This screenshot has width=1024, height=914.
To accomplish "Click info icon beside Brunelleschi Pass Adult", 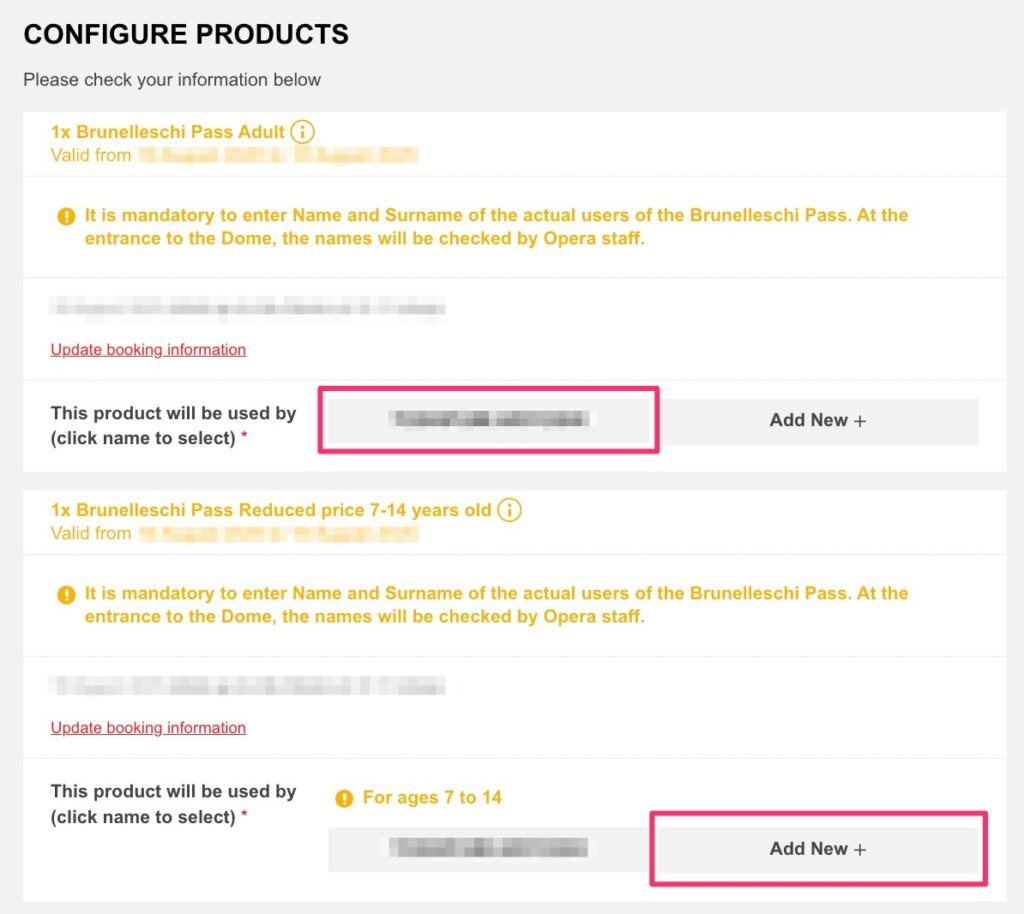I will click(x=302, y=132).
